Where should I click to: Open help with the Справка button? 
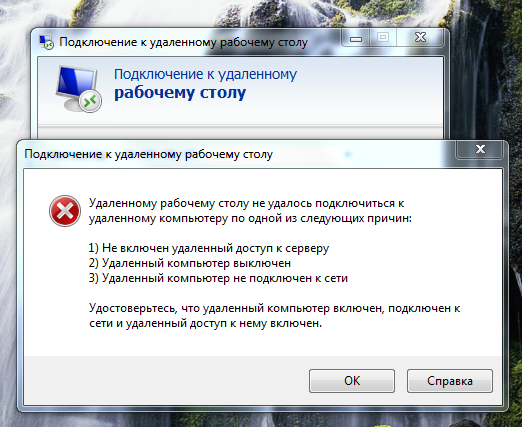click(x=450, y=381)
